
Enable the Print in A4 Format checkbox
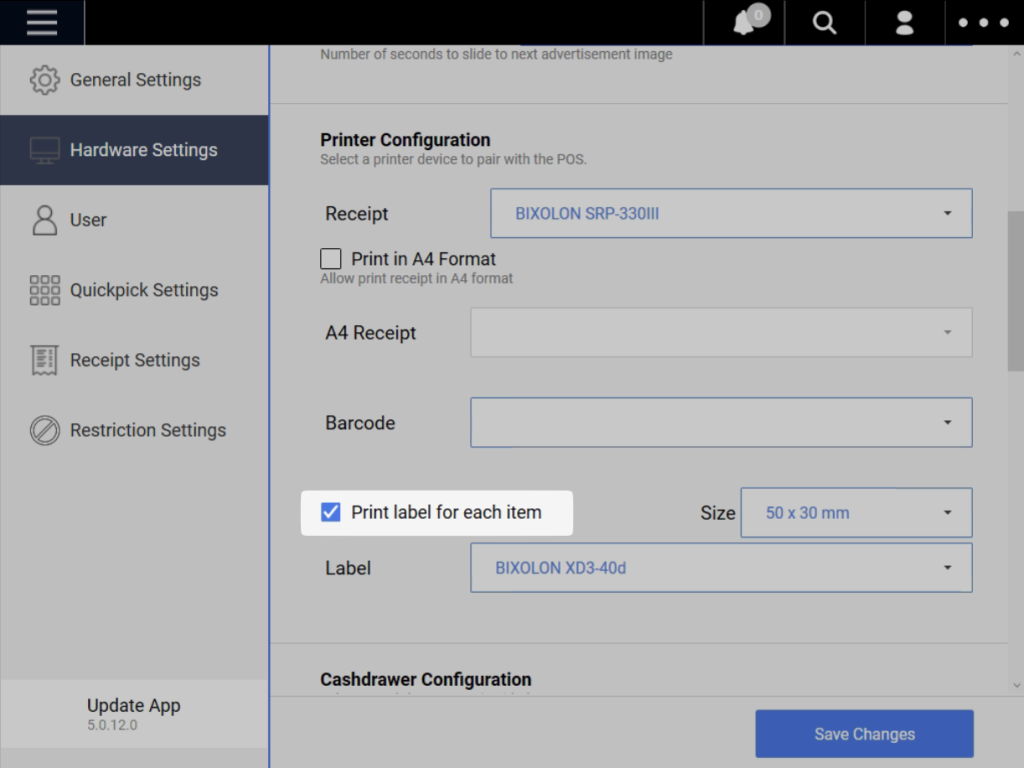click(x=331, y=259)
